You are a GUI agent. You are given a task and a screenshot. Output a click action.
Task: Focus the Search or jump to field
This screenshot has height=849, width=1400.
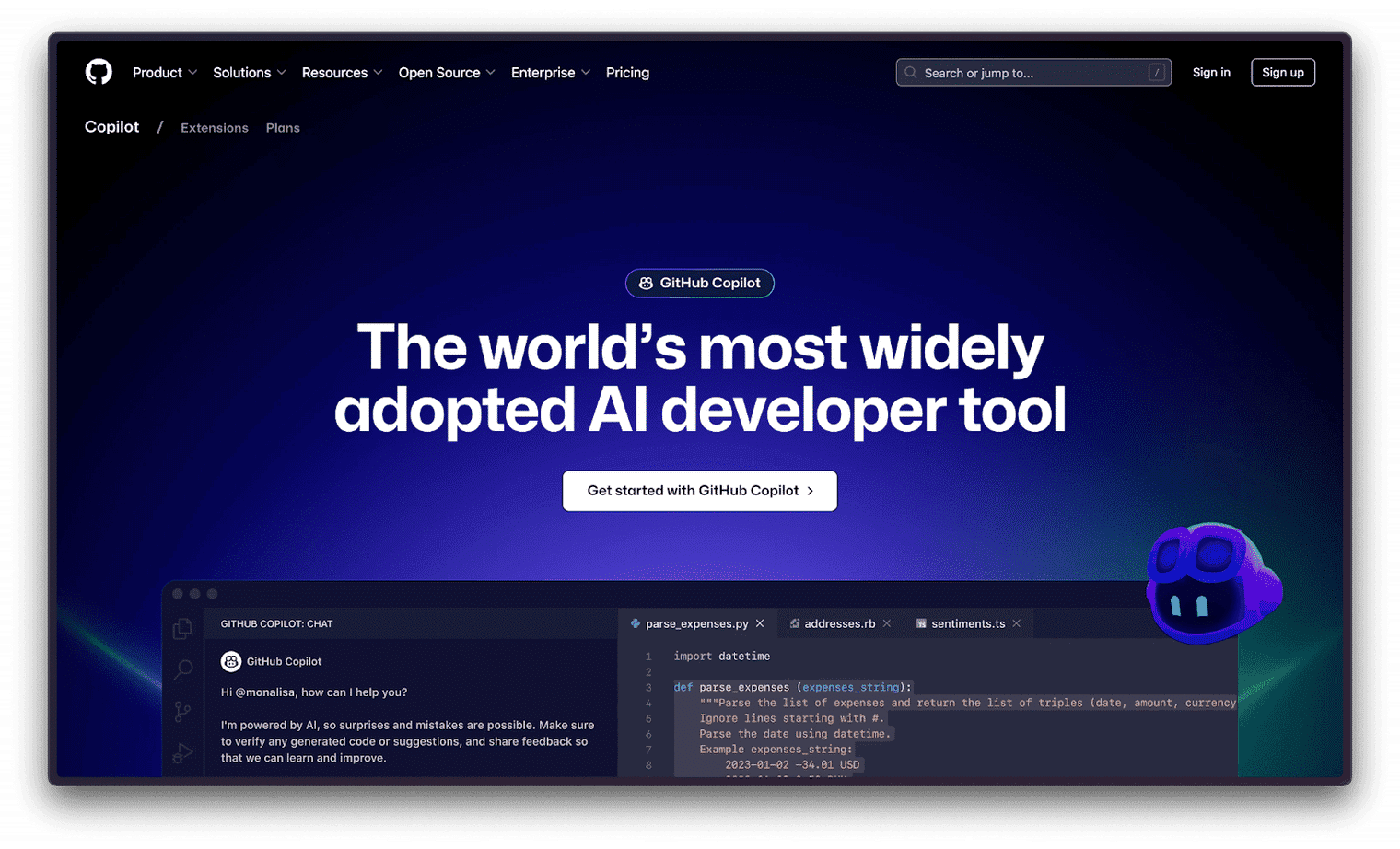(x=1033, y=73)
